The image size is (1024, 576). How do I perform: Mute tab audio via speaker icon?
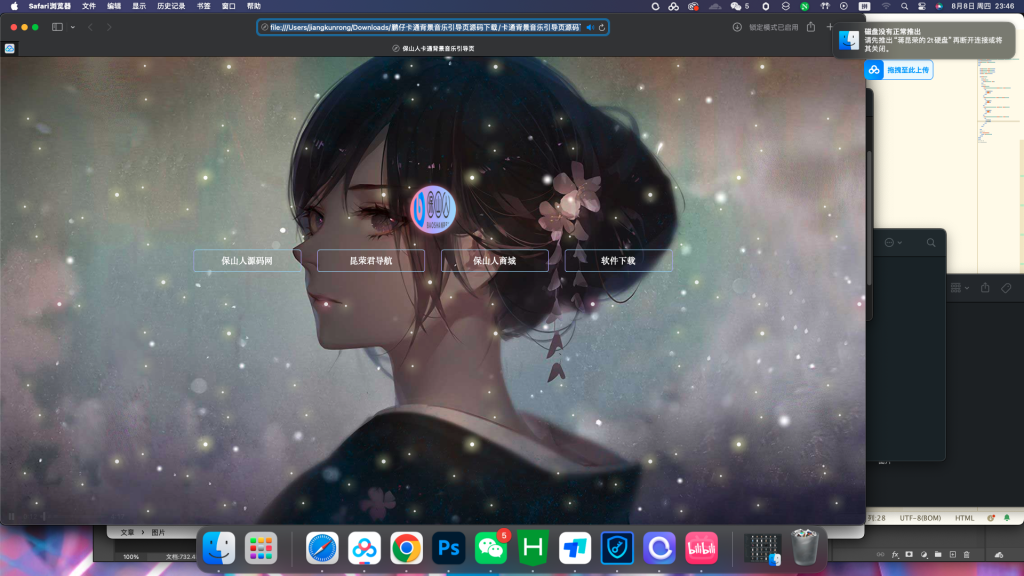click(x=590, y=27)
